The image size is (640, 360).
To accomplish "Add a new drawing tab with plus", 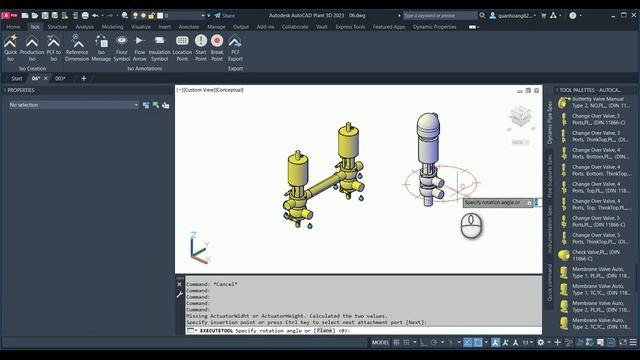I will (84, 78).
